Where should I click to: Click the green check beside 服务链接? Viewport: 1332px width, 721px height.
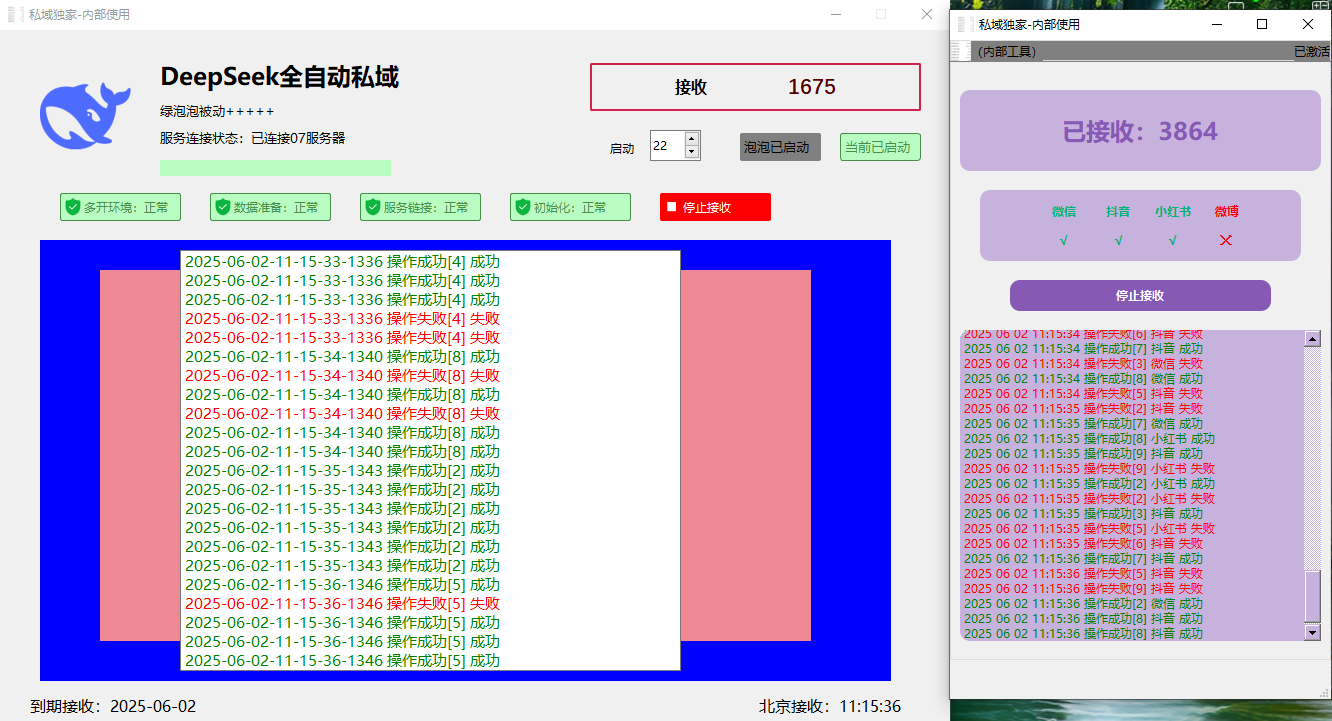[372, 207]
